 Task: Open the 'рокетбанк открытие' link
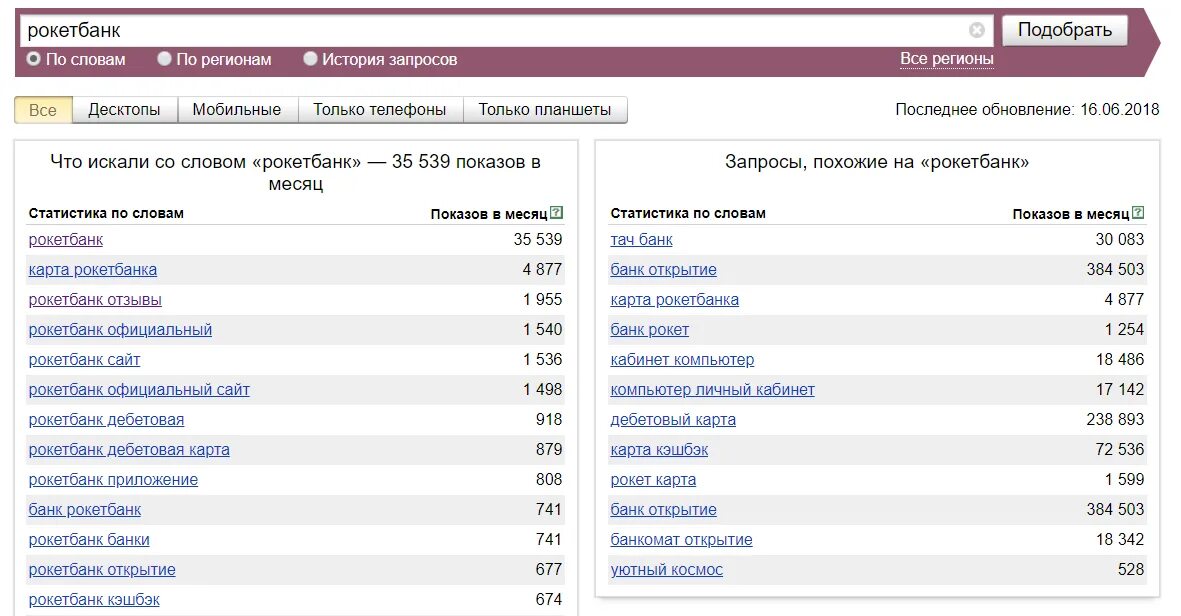click(102, 570)
